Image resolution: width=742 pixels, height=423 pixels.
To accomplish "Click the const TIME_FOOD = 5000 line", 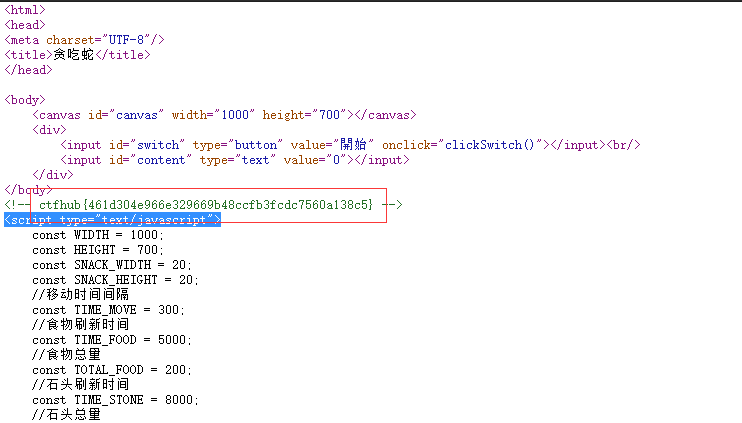I will coord(111,340).
